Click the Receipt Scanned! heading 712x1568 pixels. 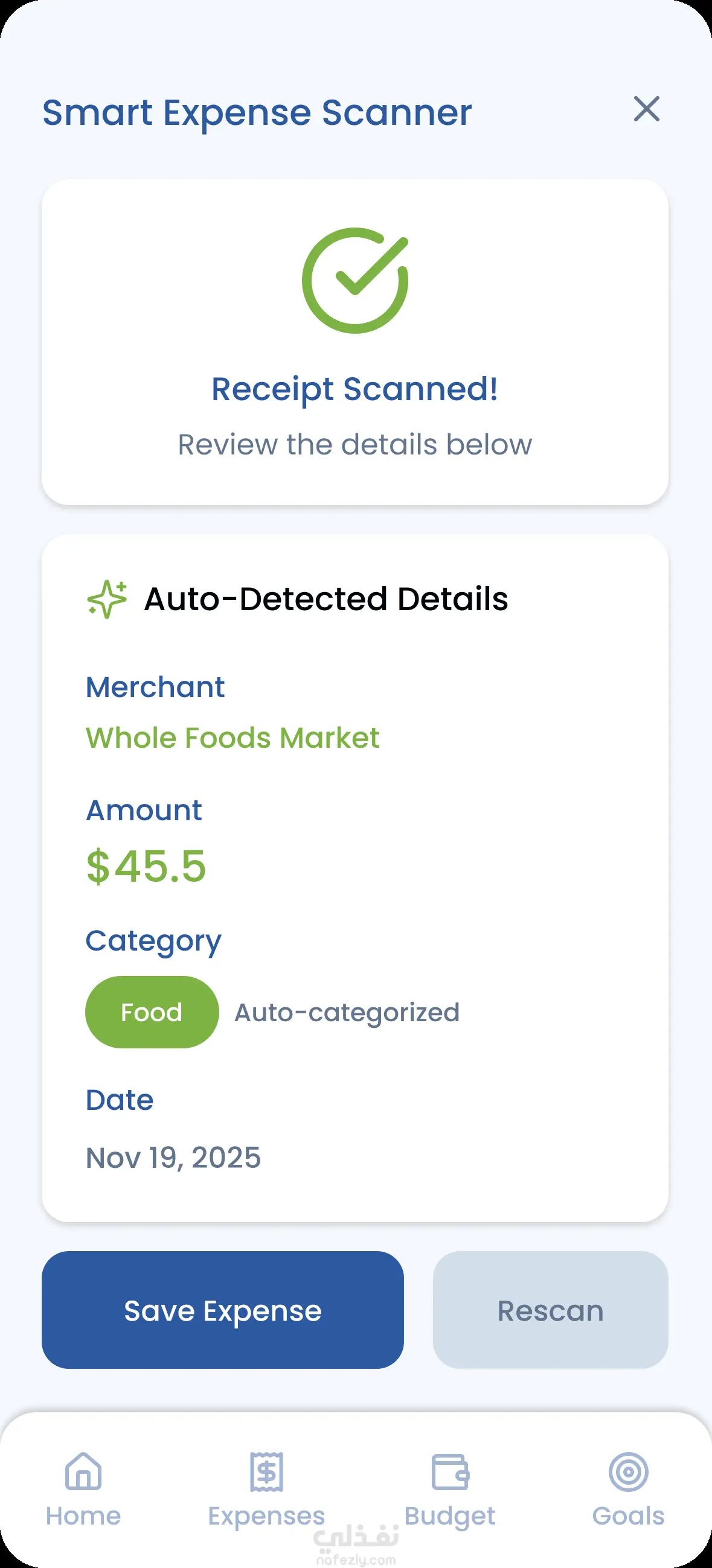[x=355, y=389]
